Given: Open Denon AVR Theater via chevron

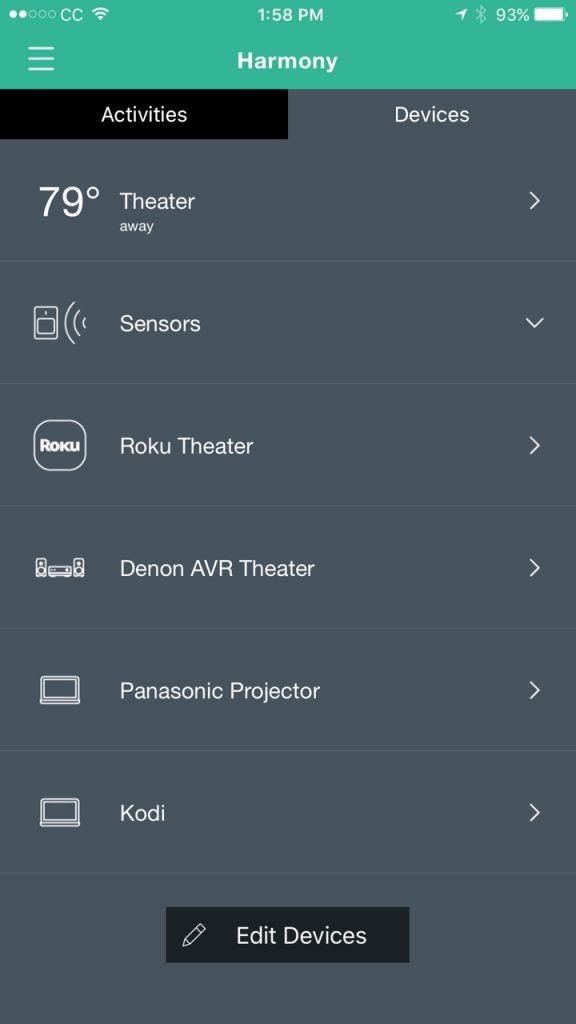Looking at the screenshot, I should (534, 568).
